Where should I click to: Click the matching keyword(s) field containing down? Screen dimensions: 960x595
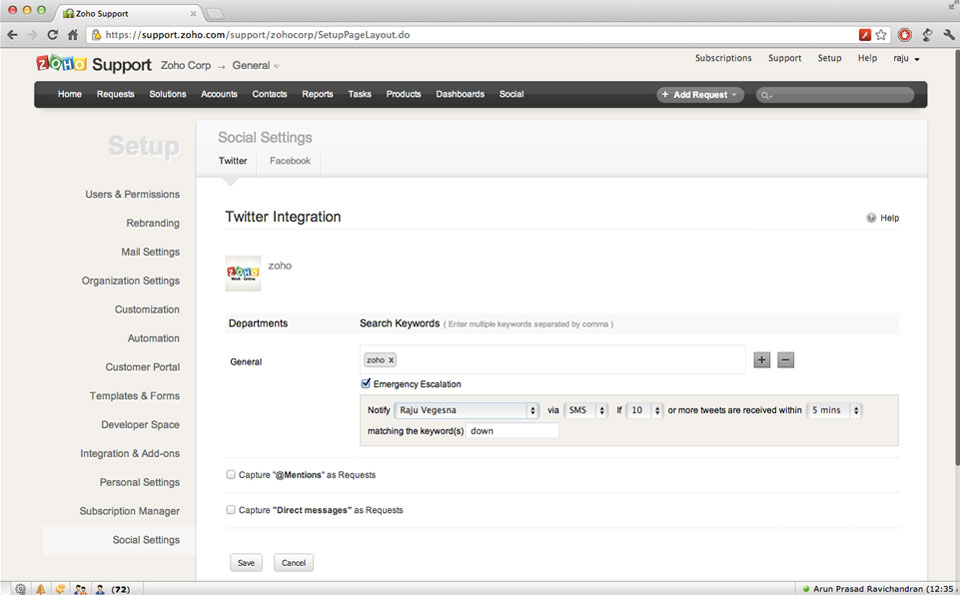[513, 431]
